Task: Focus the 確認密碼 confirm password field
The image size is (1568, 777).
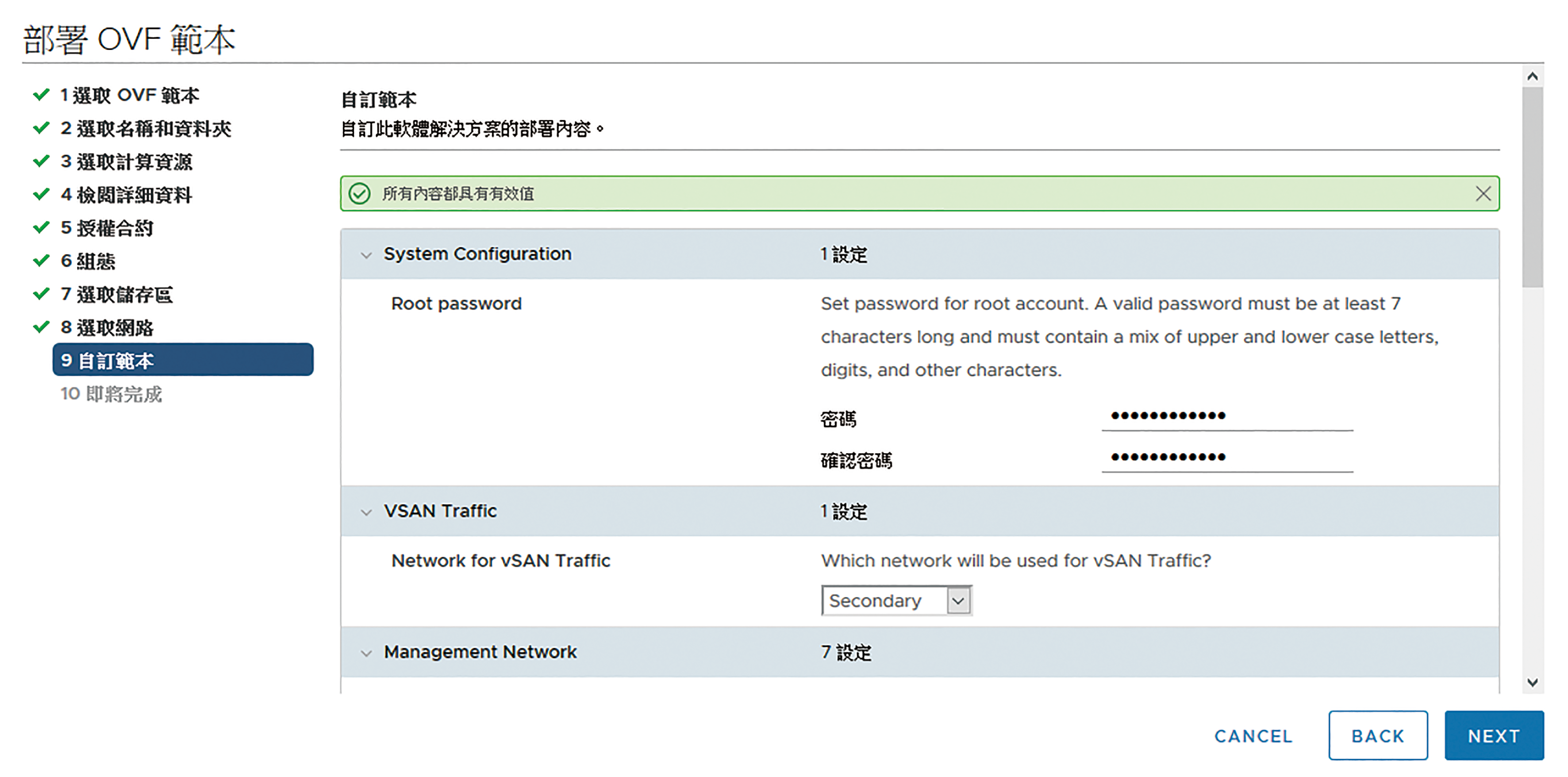Action: point(1227,458)
